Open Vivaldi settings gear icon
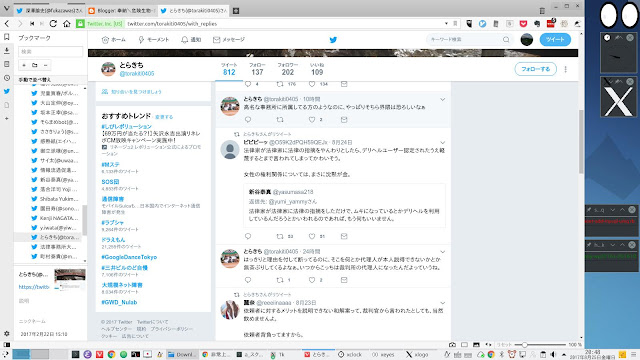This screenshot has width=640, height=360. (x=7, y=333)
